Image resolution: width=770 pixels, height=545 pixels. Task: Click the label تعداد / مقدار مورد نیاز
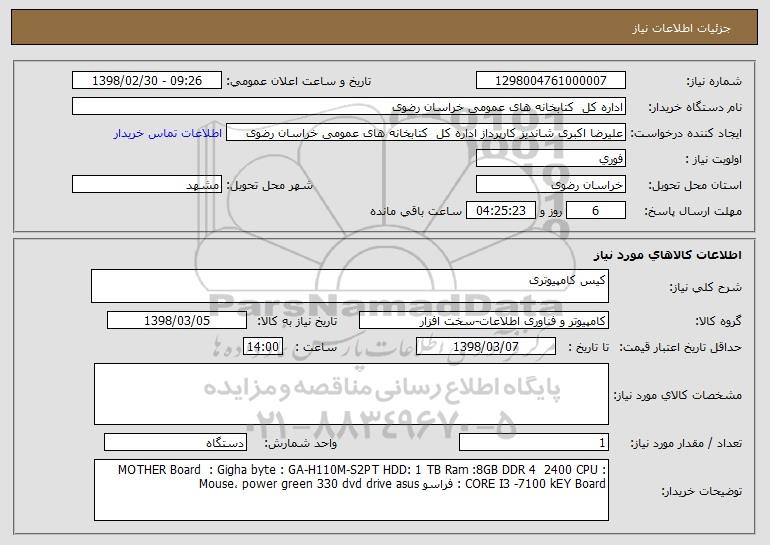pos(686,443)
